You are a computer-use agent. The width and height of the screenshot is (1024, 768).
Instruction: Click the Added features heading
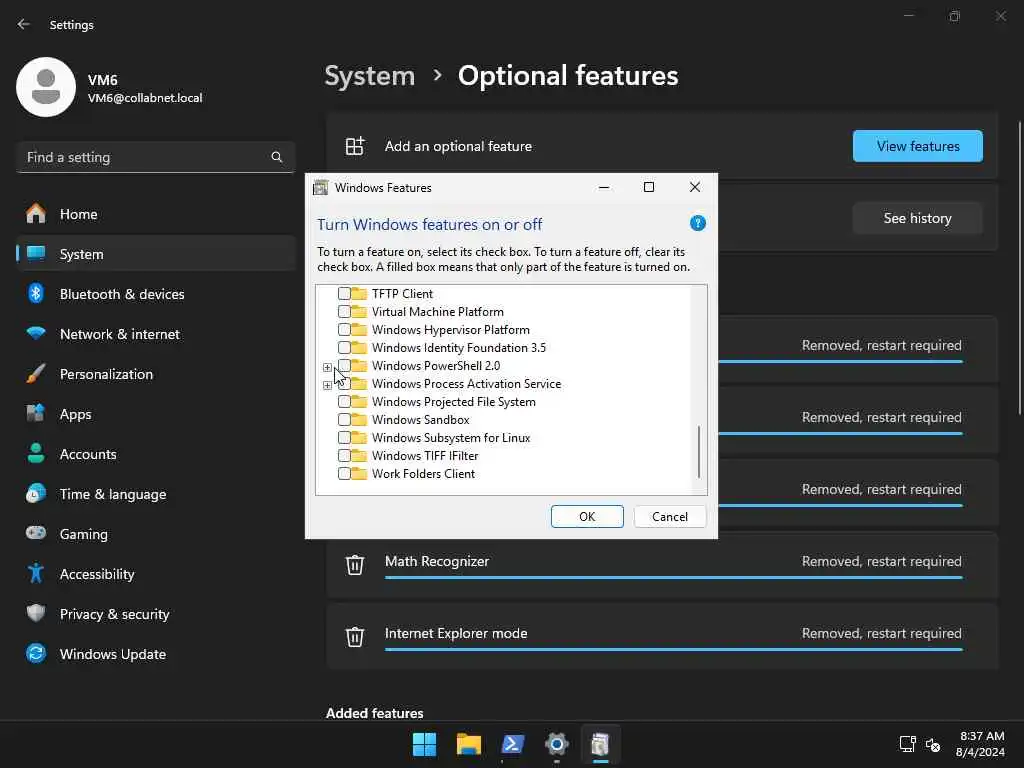coord(374,713)
